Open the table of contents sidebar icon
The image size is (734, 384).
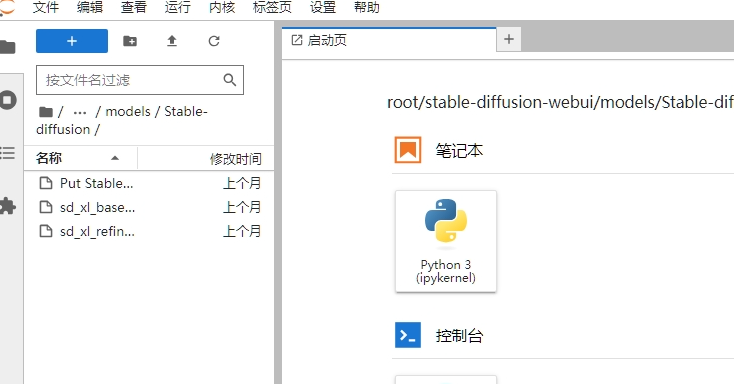pyautogui.click(x=7, y=153)
